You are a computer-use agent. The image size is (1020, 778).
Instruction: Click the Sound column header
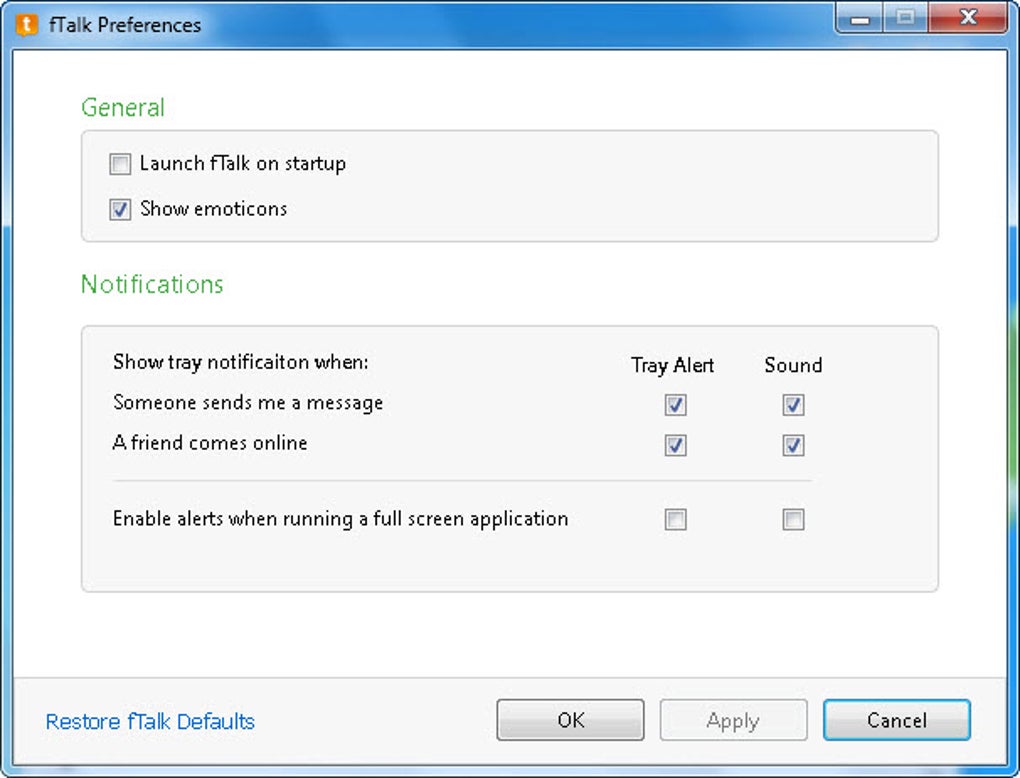[793, 365]
